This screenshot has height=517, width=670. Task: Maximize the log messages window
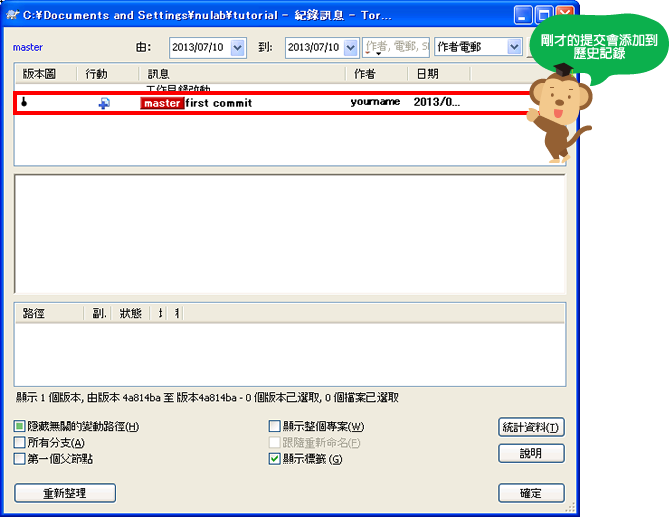tap(544, 16)
